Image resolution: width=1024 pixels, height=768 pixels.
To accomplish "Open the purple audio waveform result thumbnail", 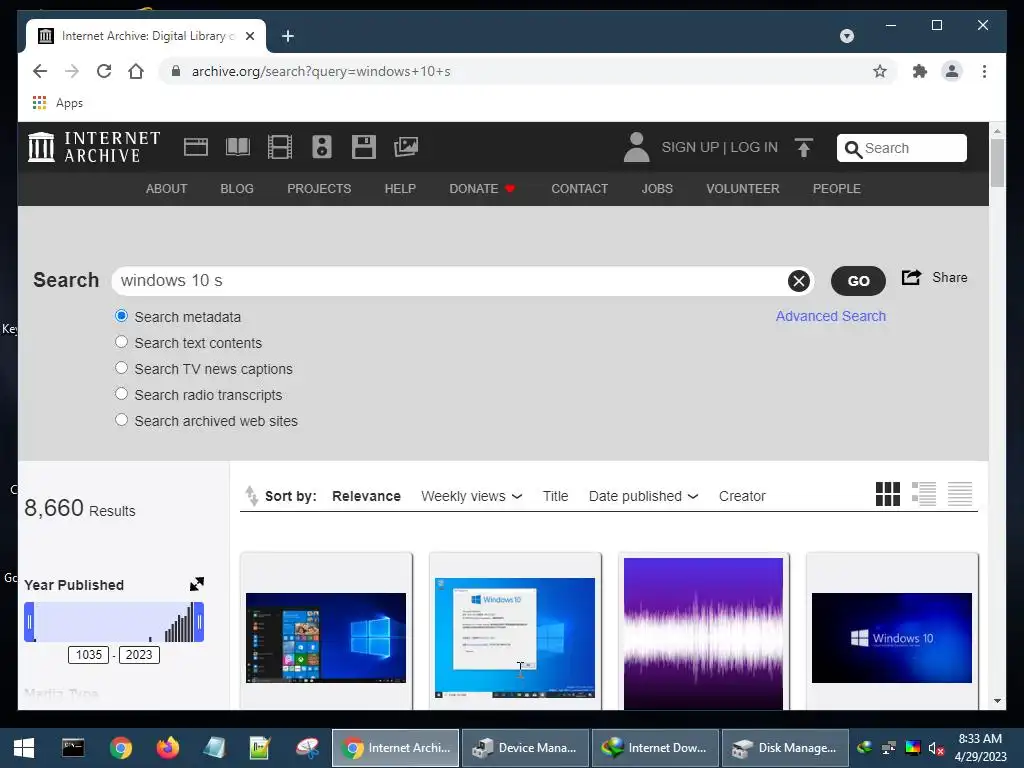I will 703,633.
